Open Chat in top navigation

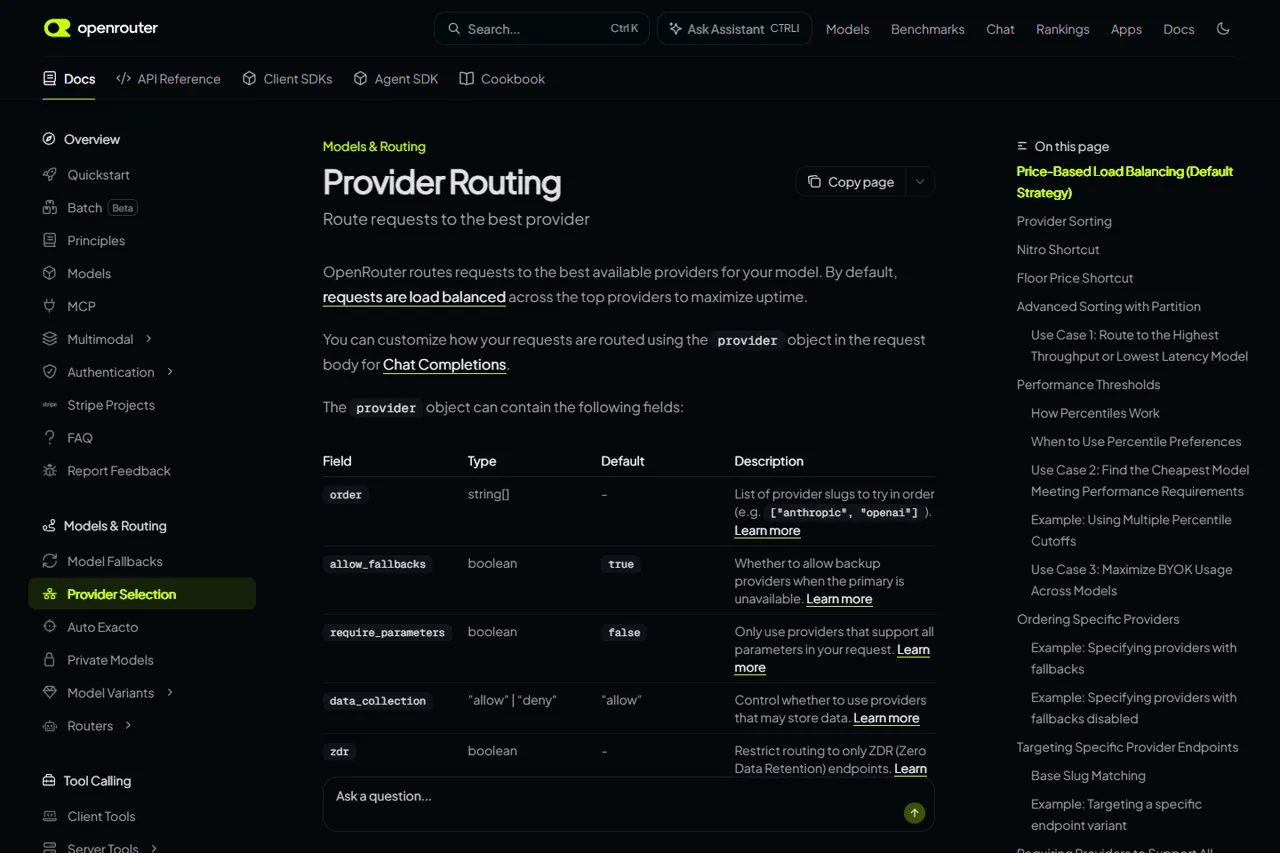tap(1000, 29)
